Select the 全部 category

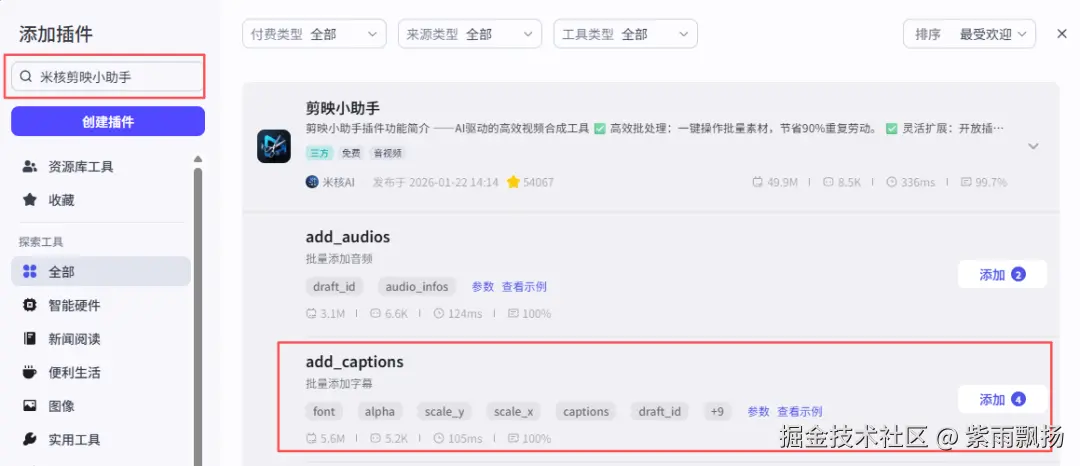101,272
